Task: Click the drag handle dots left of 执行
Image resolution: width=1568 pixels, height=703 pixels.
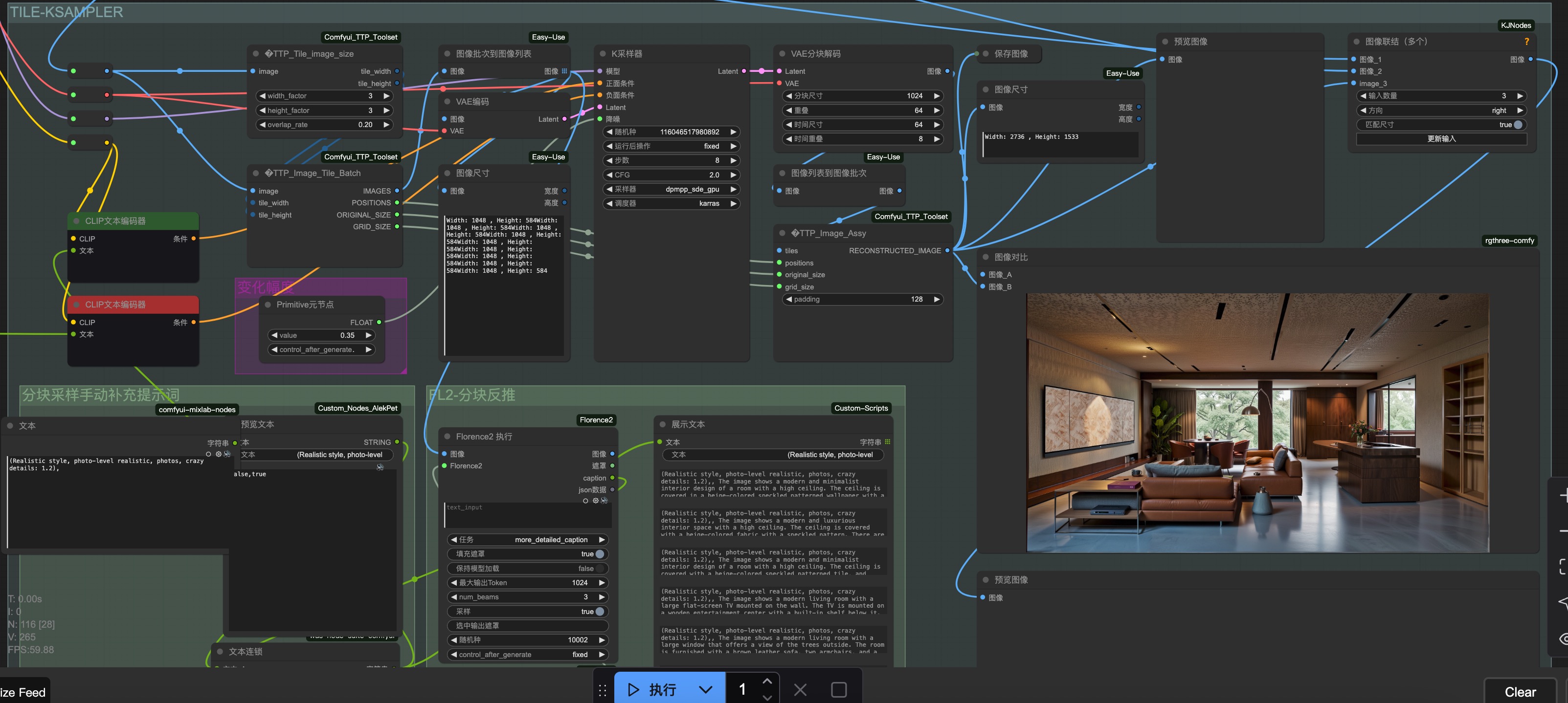Action: click(602, 690)
